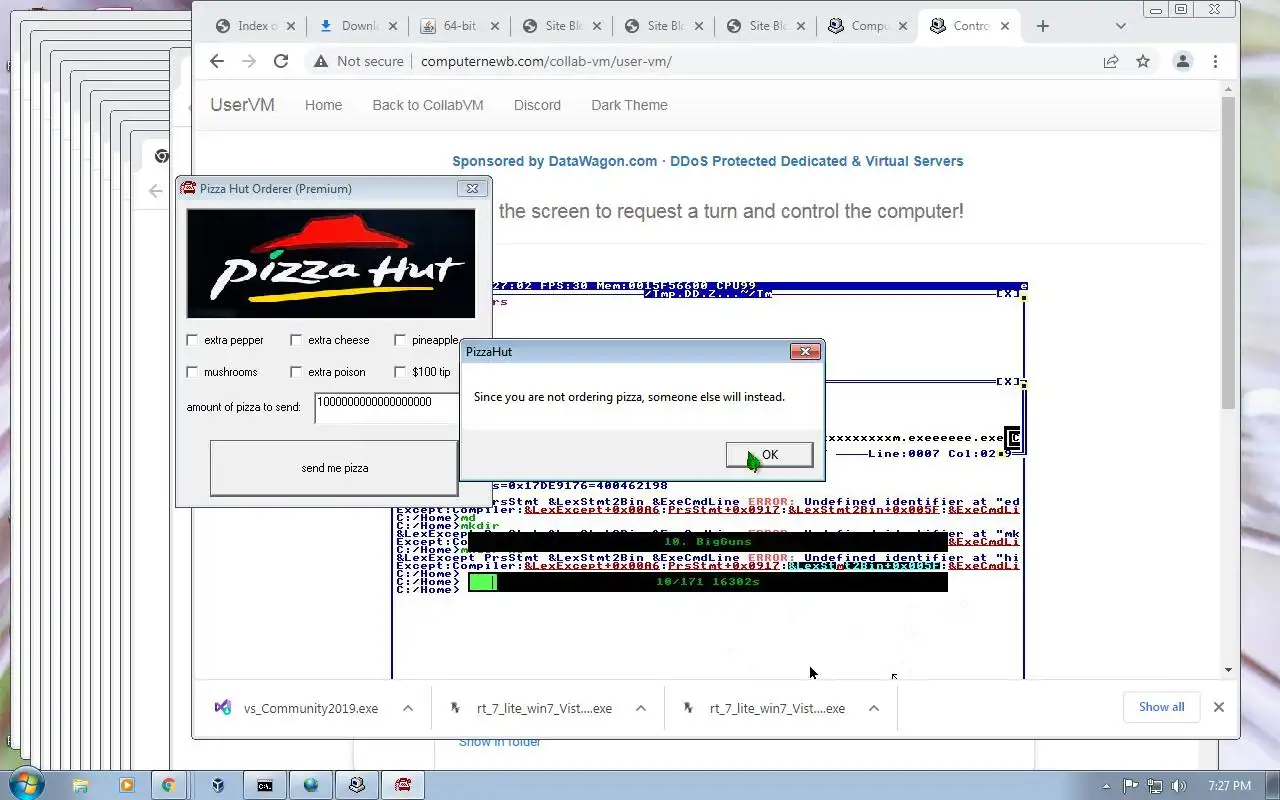1280x800 pixels.
Task: Open Windows Start orb
Action: 24,785
